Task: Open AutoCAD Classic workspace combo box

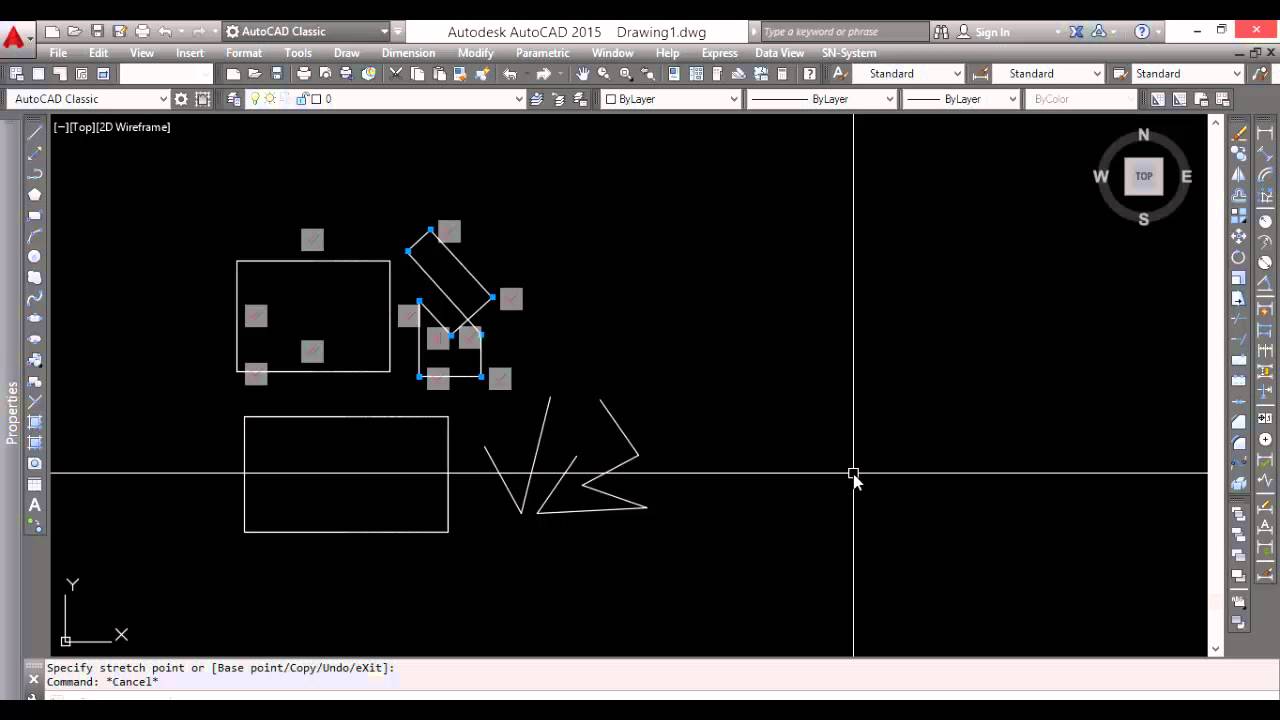Action: pyautogui.click(x=88, y=99)
